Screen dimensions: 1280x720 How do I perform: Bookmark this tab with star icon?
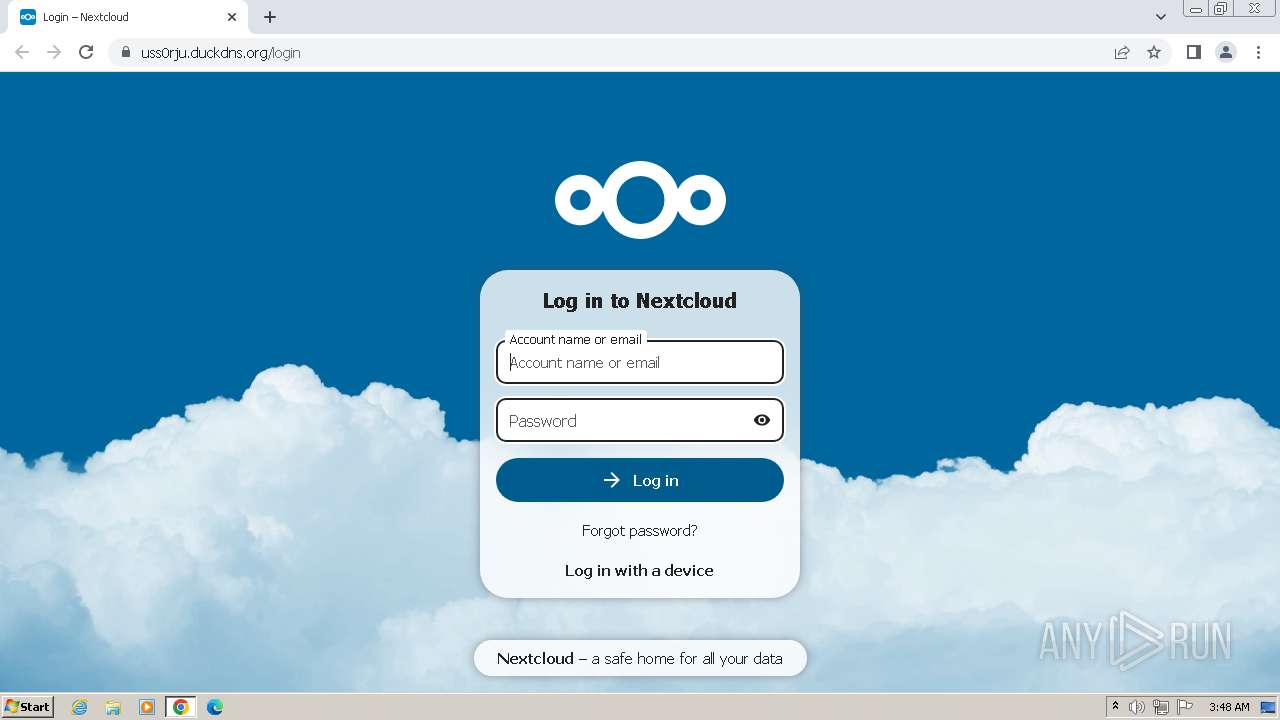click(x=1154, y=52)
